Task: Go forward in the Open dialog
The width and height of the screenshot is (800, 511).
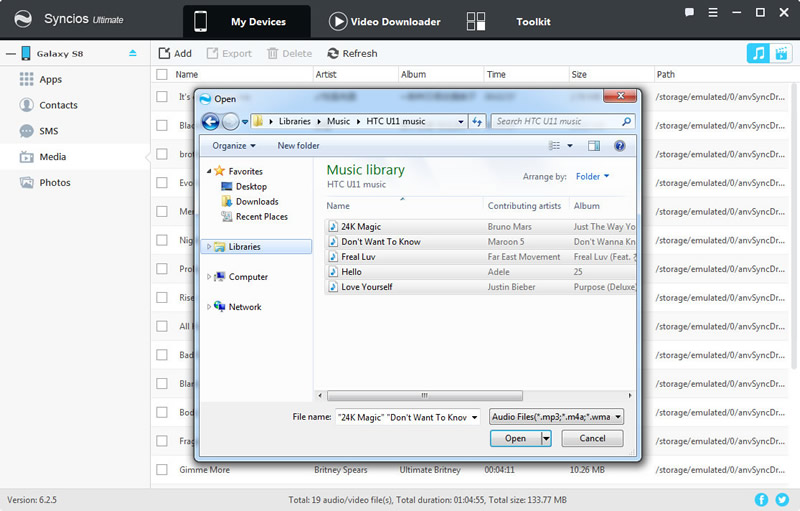Action: tap(231, 121)
